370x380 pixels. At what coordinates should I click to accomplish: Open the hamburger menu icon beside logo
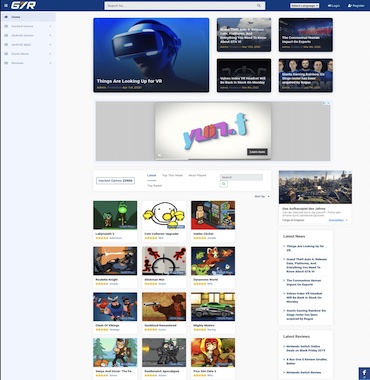click(x=6, y=5)
